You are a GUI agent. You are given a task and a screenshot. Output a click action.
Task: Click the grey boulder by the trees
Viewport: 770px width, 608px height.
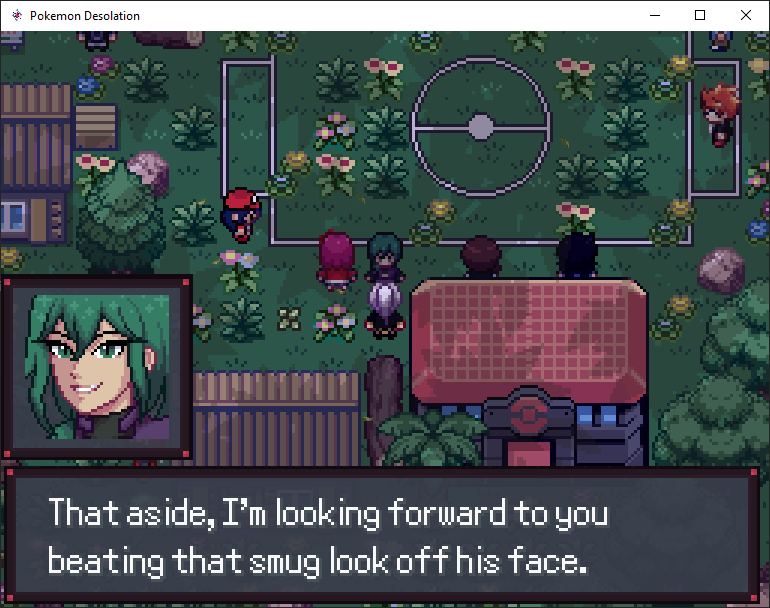(x=721, y=270)
